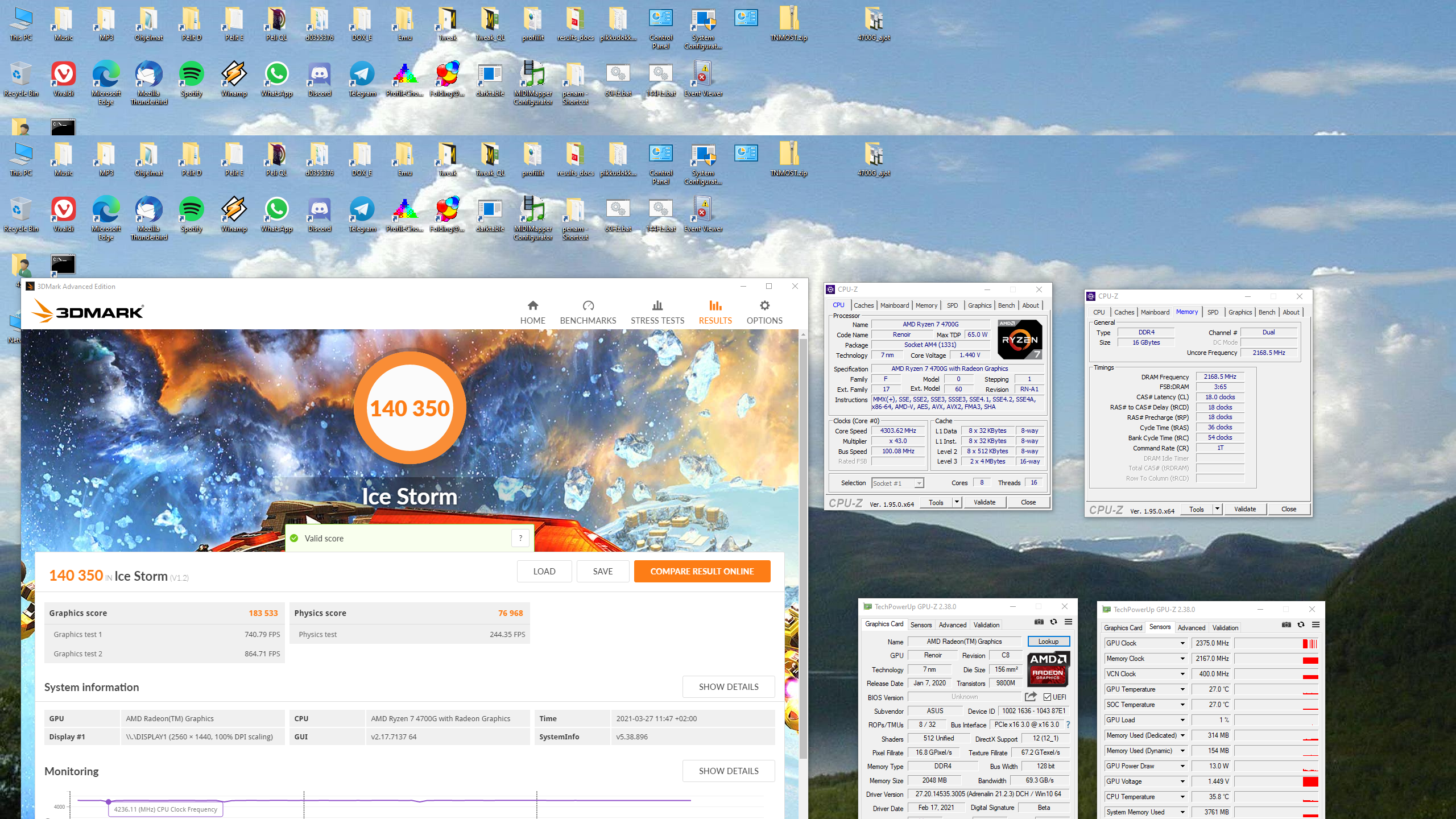Open the GPU Load sensor dropdown
Screen dimensions: 1456x819
(1182, 720)
